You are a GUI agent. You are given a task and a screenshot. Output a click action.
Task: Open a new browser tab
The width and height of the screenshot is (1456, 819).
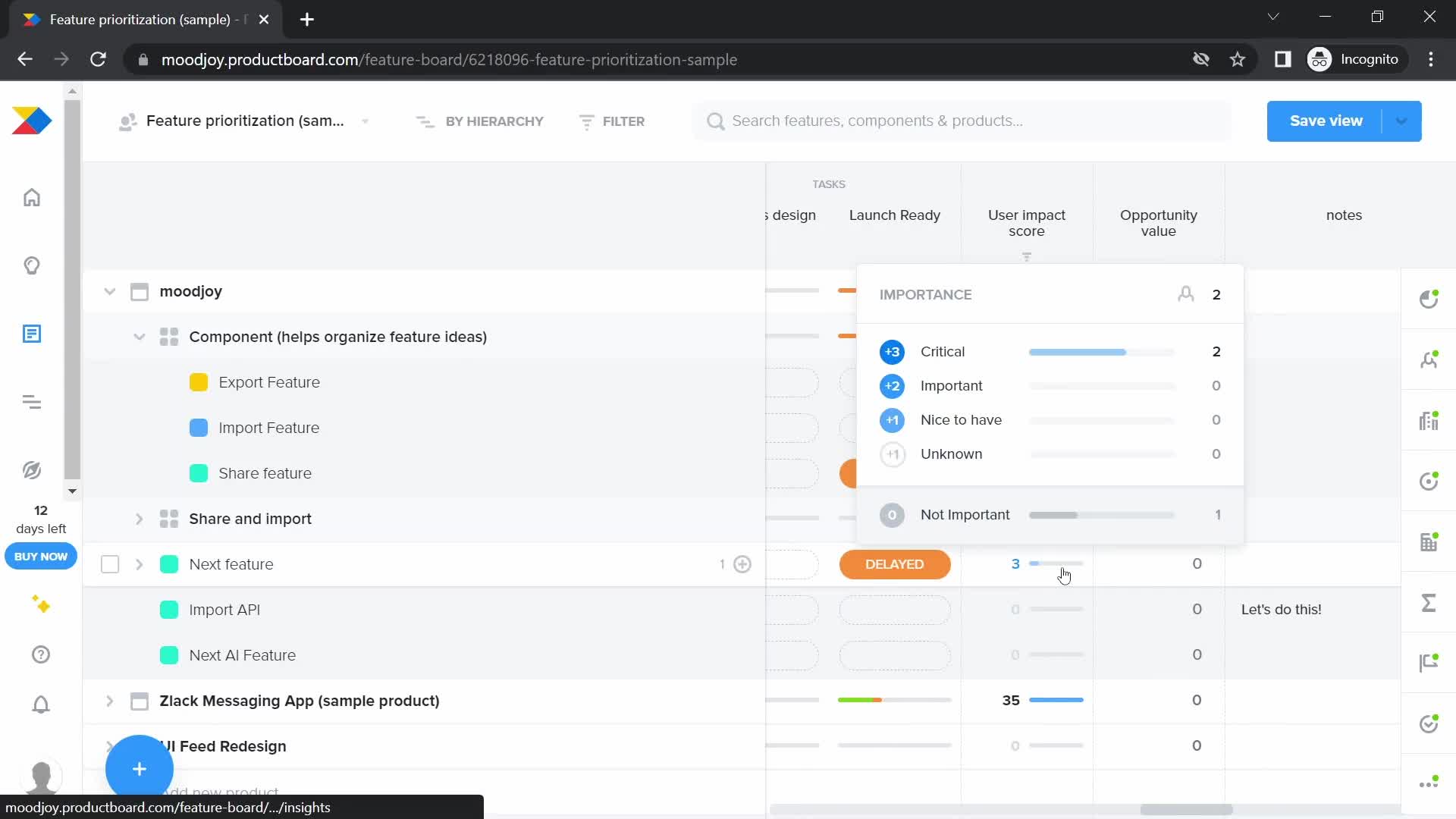click(307, 20)
